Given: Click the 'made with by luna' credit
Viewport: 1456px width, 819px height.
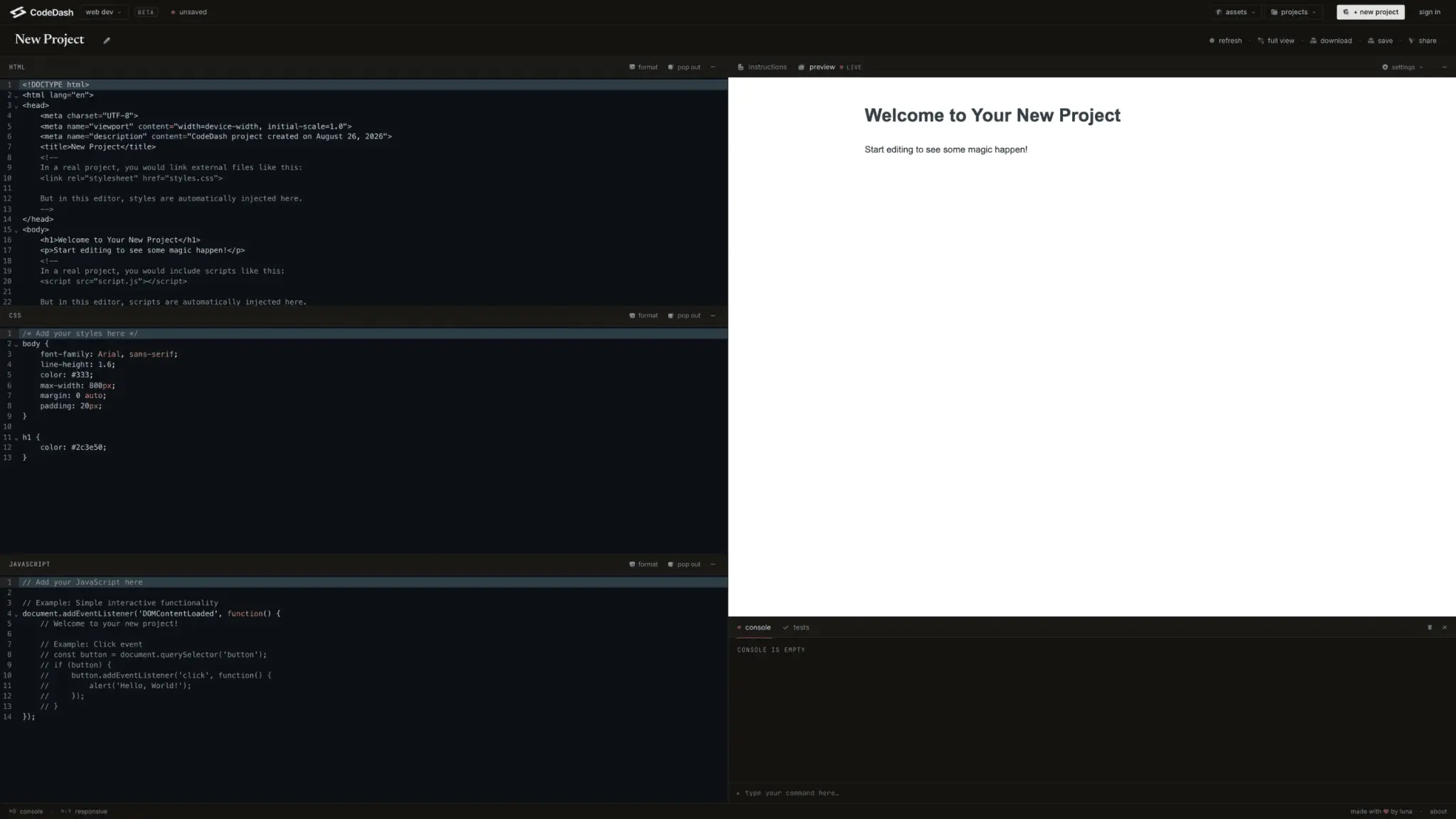Looking at the screenshot, I should point(1381,812).
